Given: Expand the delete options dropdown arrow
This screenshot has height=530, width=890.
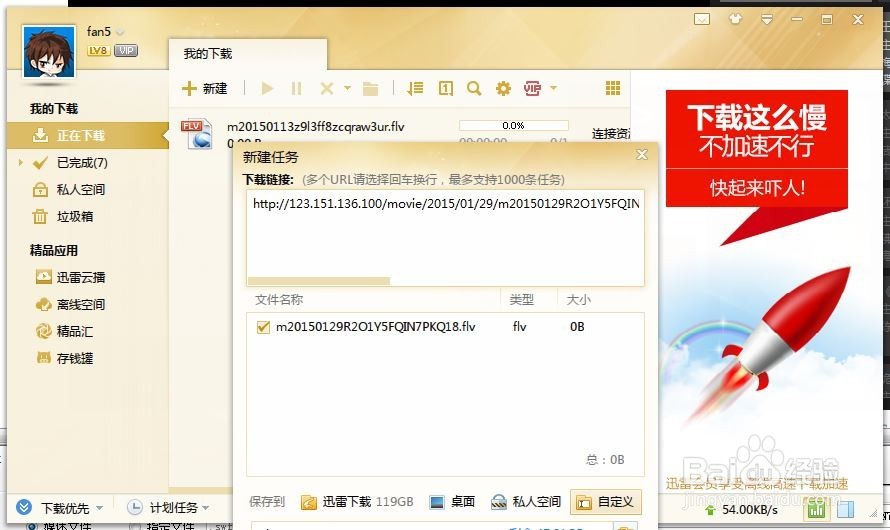Looking at the screenshot, I should [347, 89].
